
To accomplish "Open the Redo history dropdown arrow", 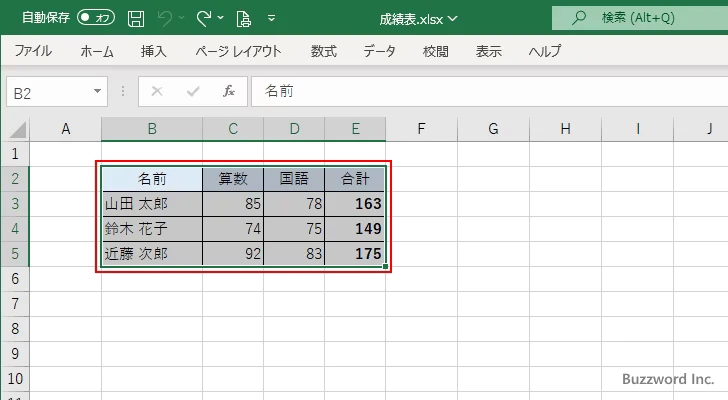I will (x=221, y=18).
